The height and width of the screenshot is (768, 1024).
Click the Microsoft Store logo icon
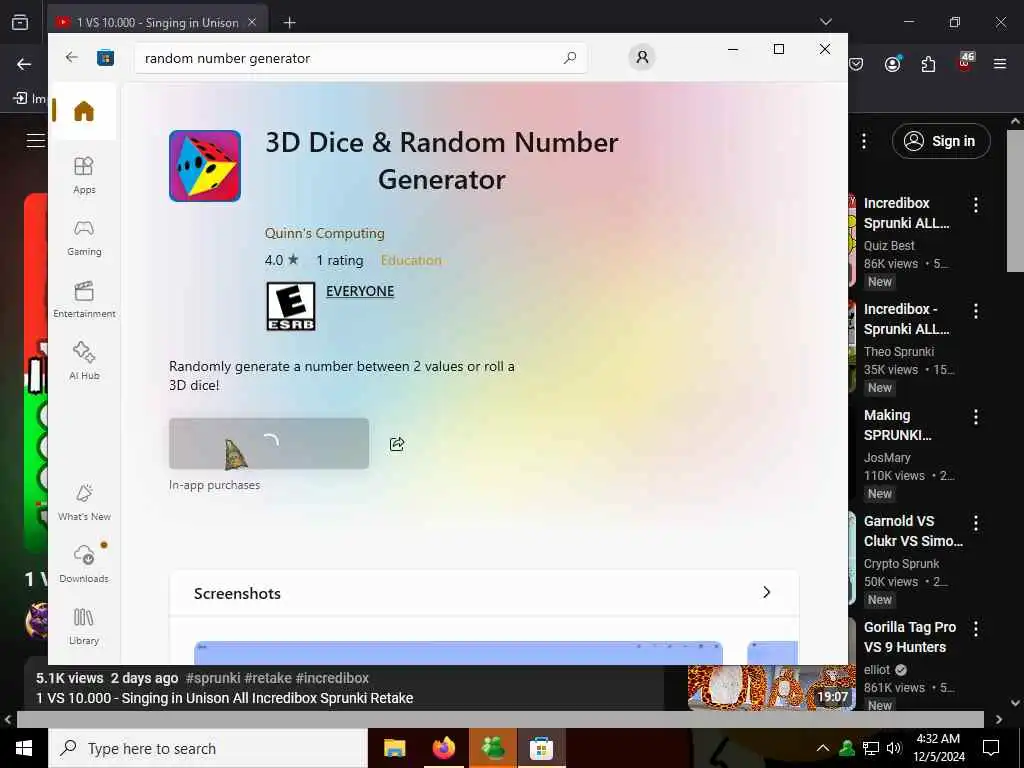105,58
